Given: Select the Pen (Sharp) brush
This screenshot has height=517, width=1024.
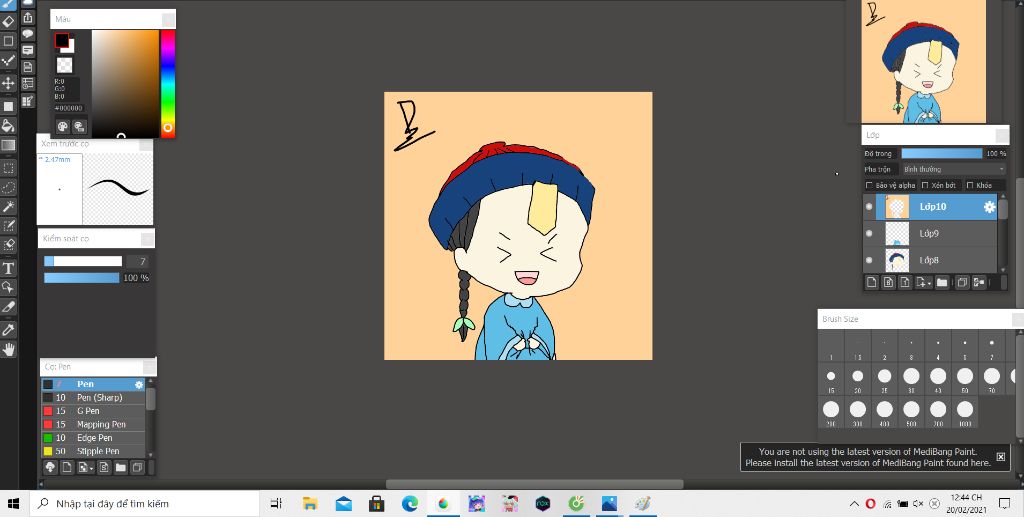Looking at the screenshot, I should click(93, 398).
